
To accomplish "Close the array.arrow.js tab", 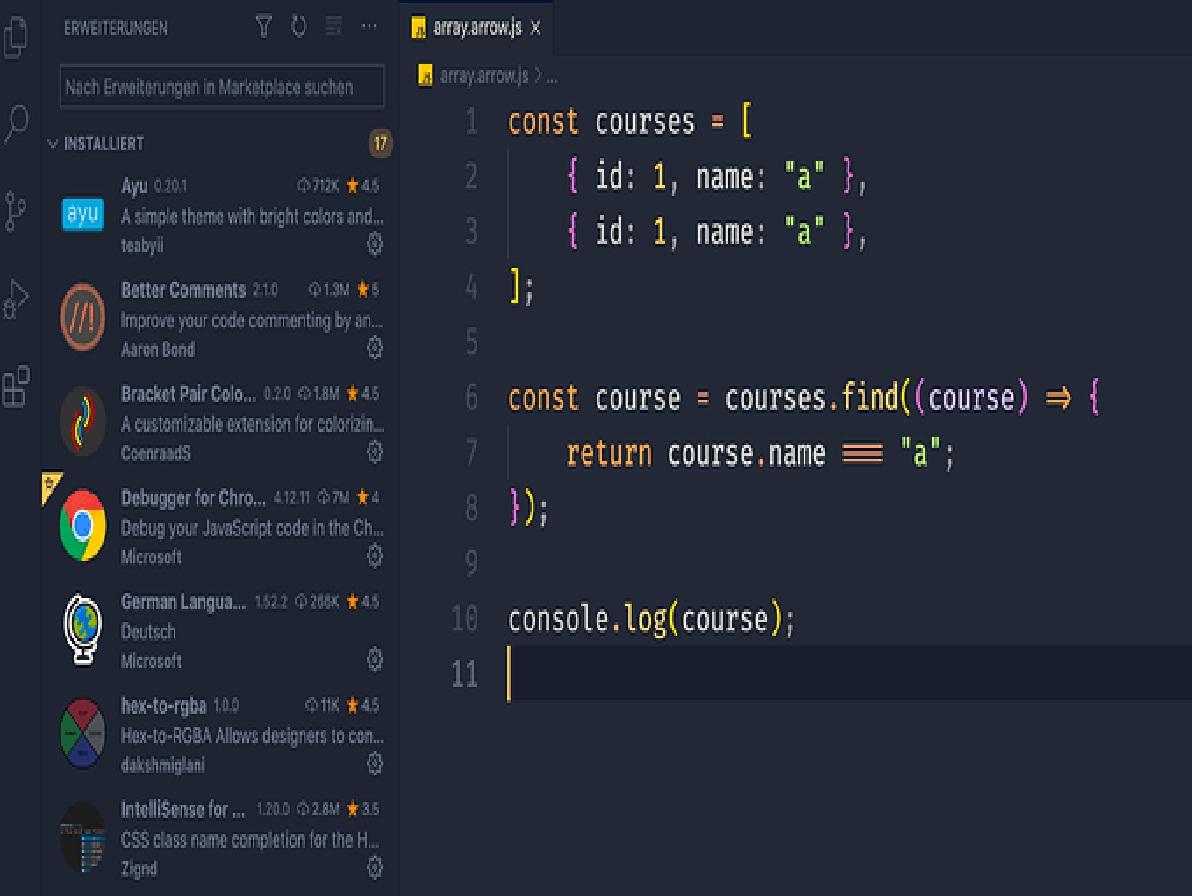I will 535,28.
